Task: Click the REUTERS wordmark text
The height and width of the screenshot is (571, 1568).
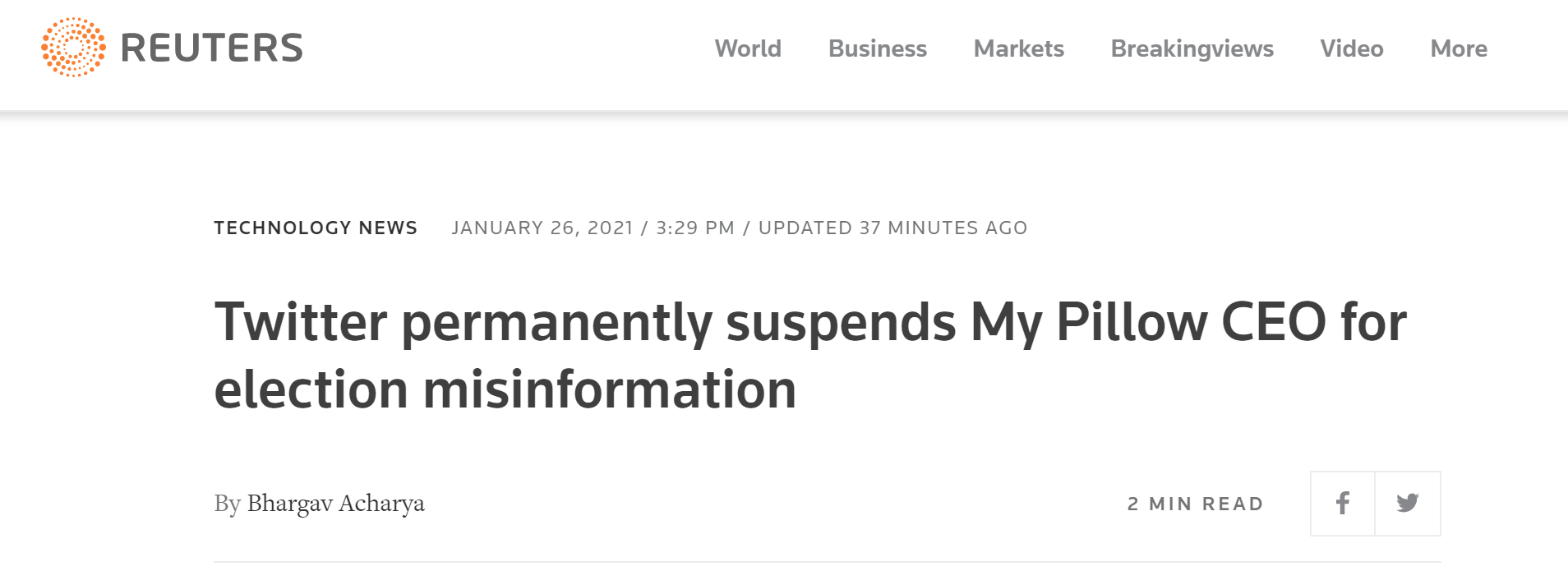Action: point(211,48)
